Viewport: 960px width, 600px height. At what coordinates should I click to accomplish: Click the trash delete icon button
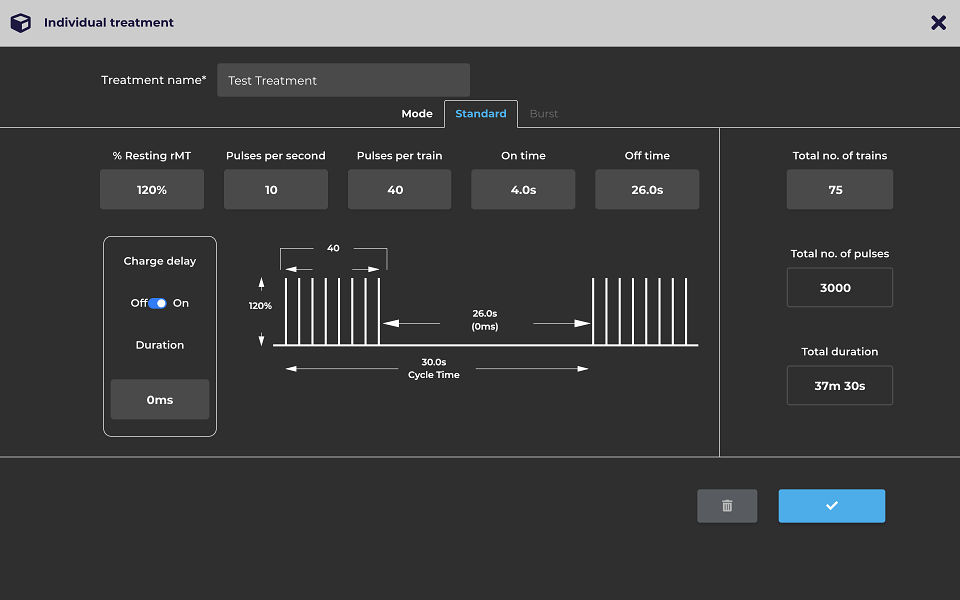point(727,506)
